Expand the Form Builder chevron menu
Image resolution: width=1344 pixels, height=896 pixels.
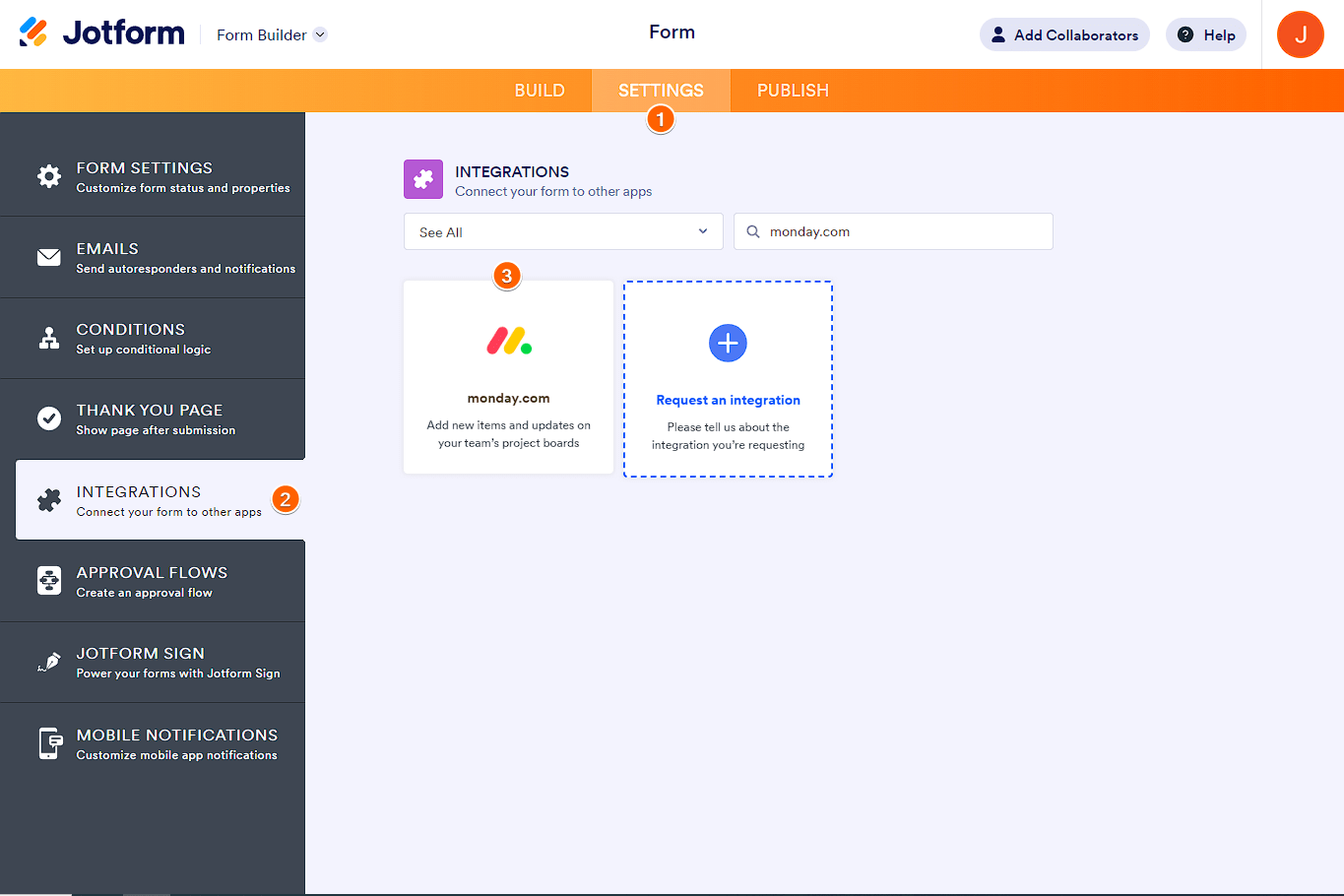[318, 34]
